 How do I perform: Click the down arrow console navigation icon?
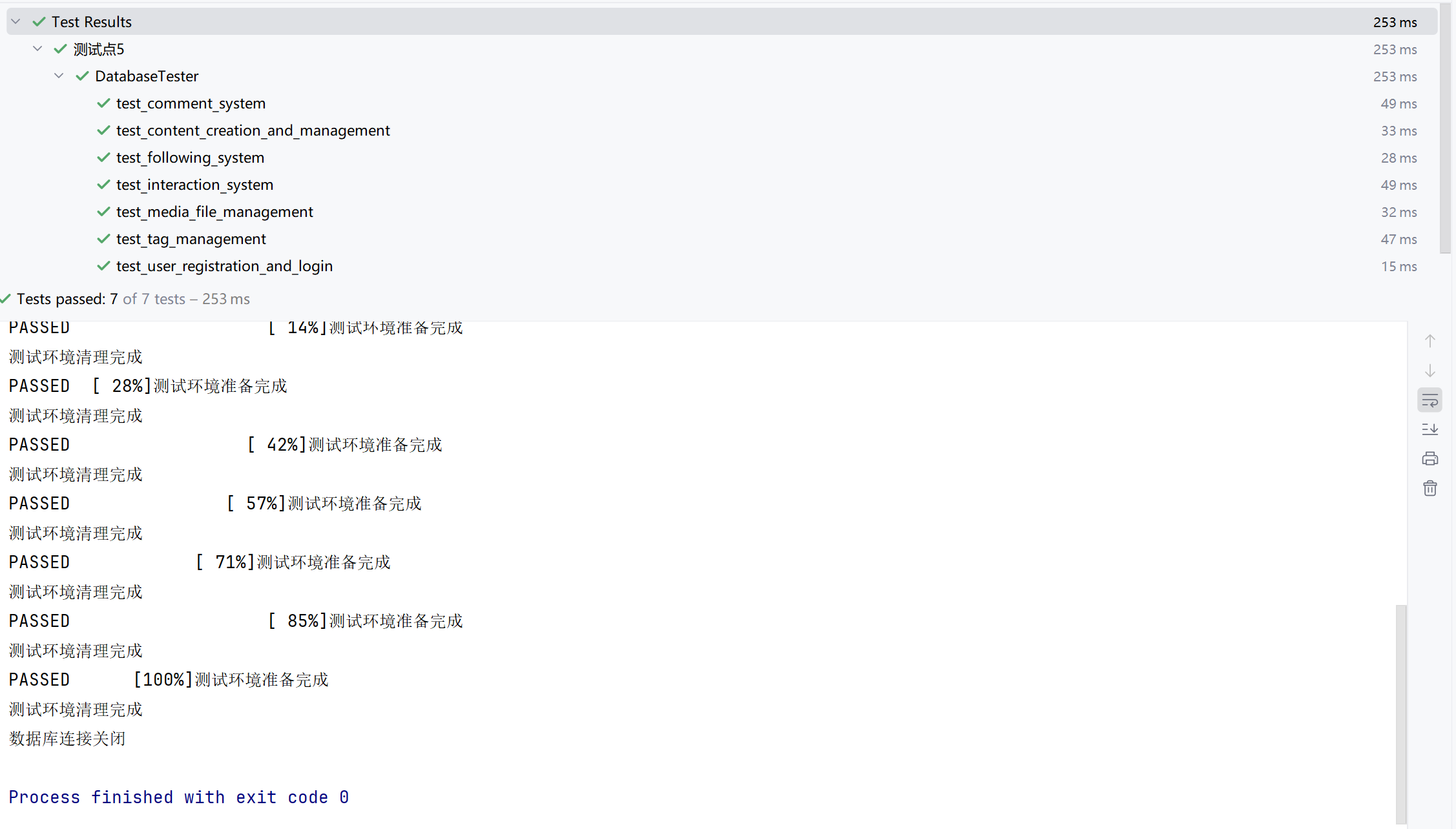1430,371
